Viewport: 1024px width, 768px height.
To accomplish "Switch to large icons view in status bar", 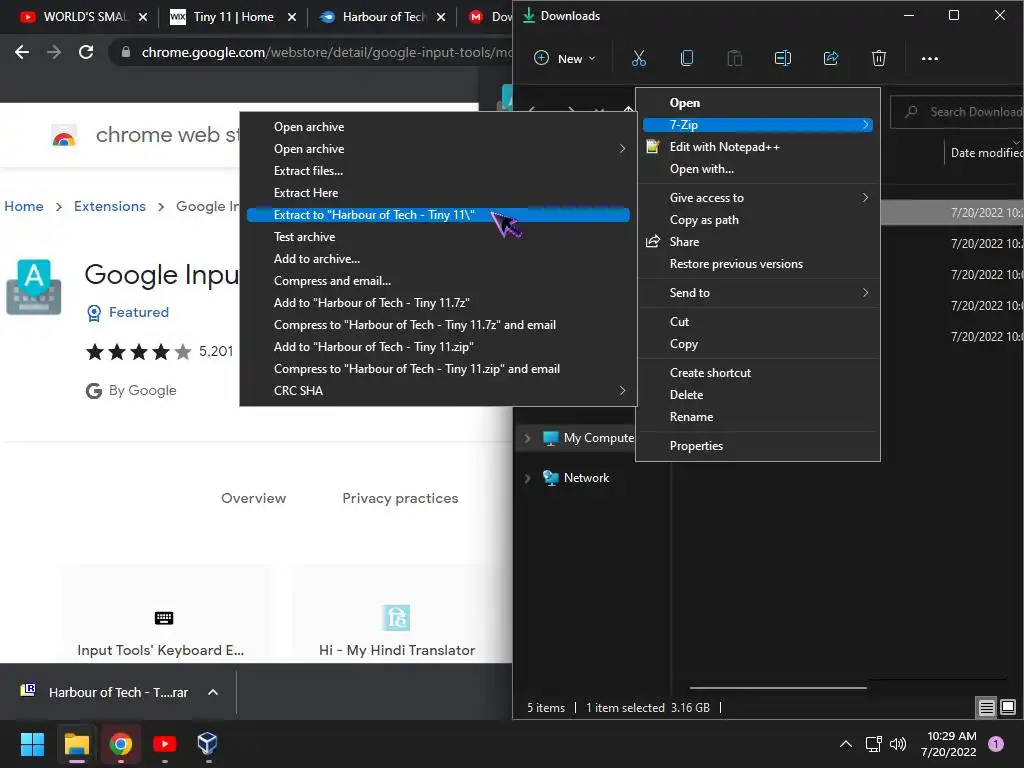I will pos(1008,707).
